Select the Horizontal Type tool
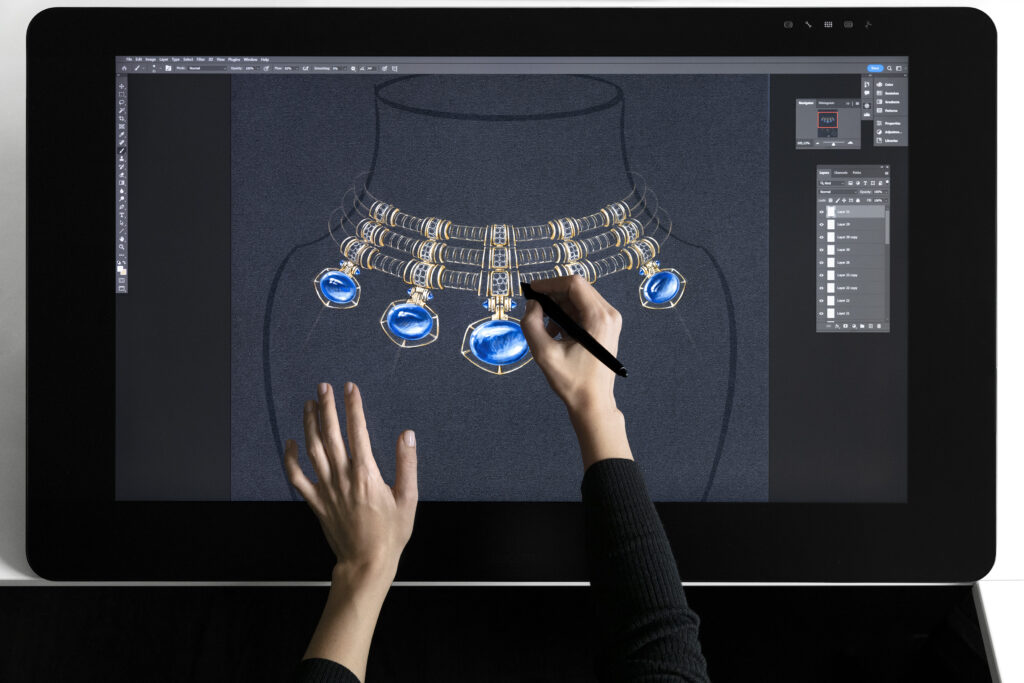Image resolution: width=1024 pixels, height=683 pixels. [122, 215]
